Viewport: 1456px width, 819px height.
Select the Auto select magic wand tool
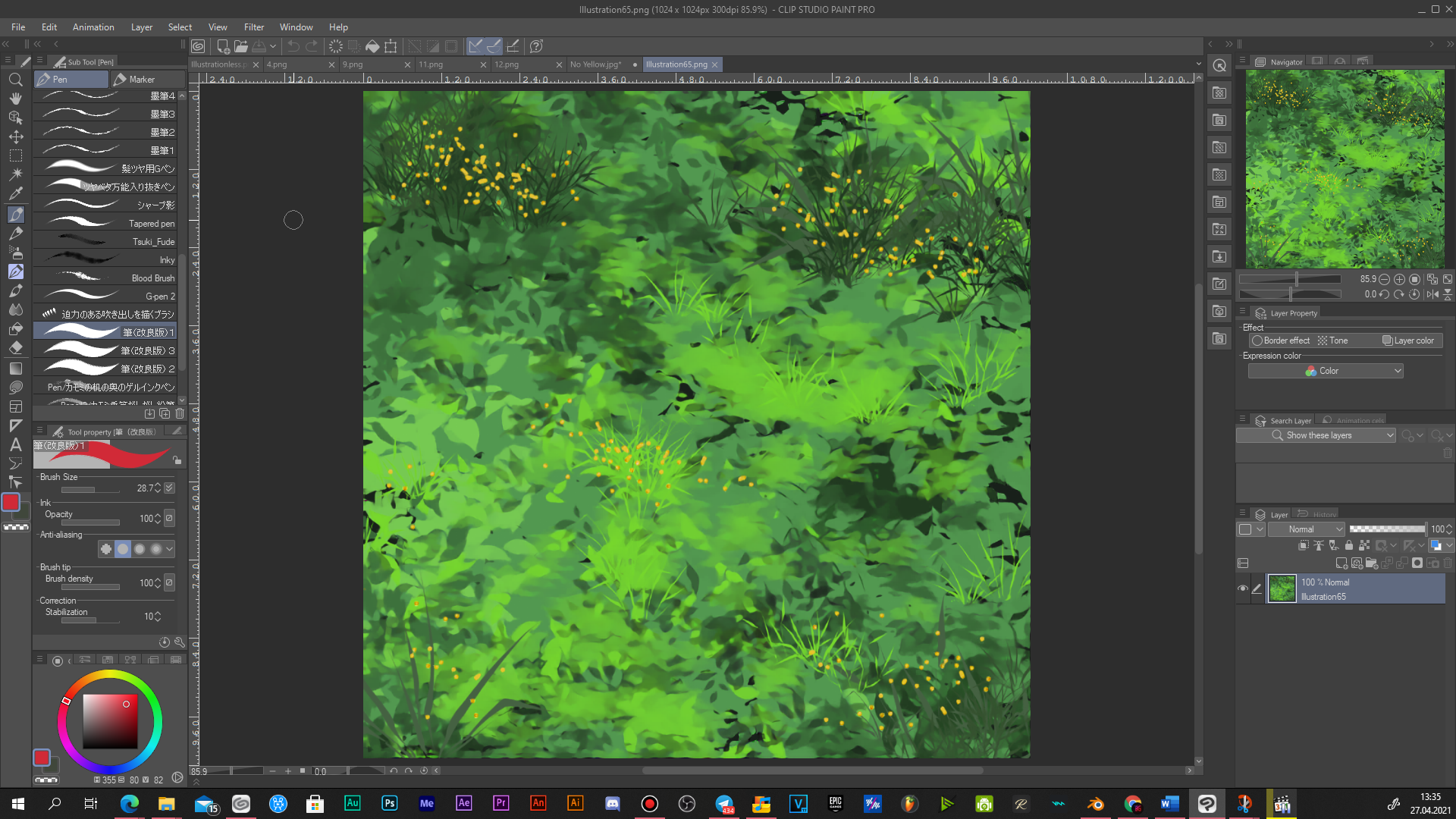(x=15, y=174)
